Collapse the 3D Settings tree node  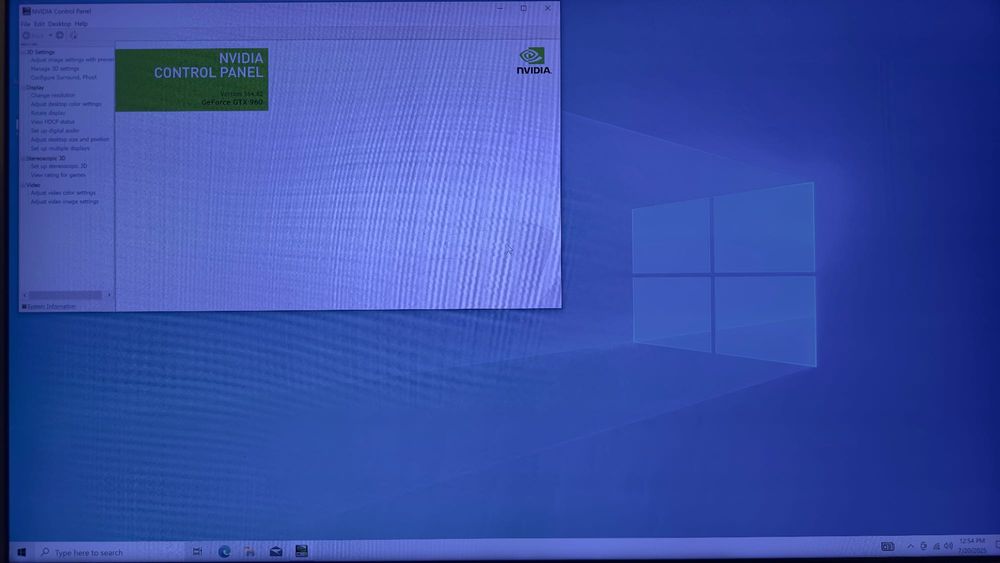[x=23, y=52]
